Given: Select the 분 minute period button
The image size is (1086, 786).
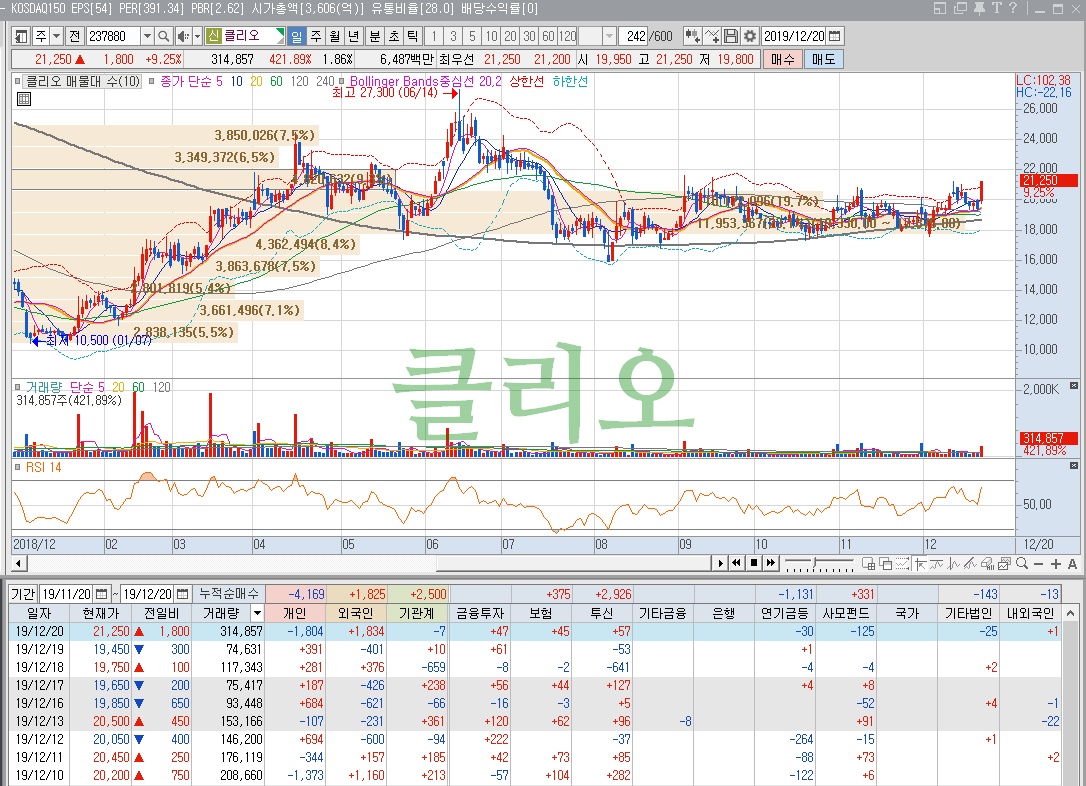Looking at the screenshot, I should 375,36.
